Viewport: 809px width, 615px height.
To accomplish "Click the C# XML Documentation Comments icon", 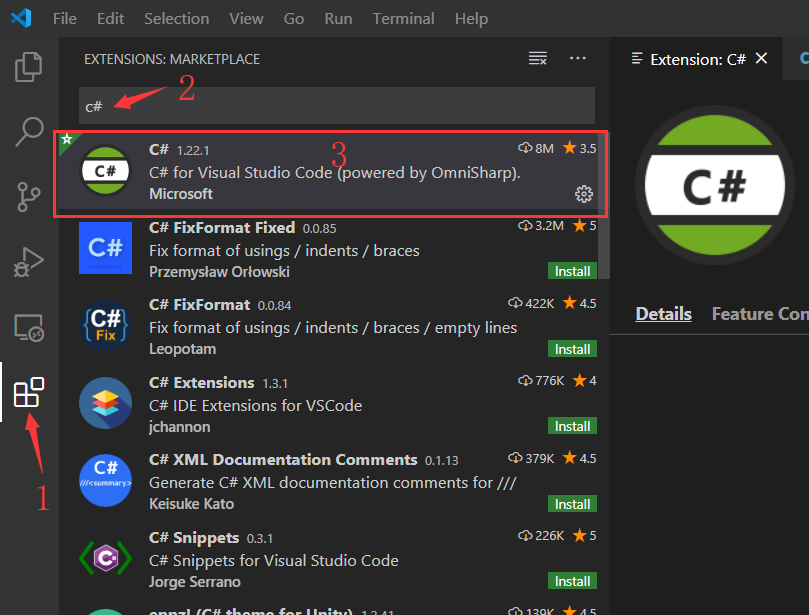I will [x=105, y=480].
